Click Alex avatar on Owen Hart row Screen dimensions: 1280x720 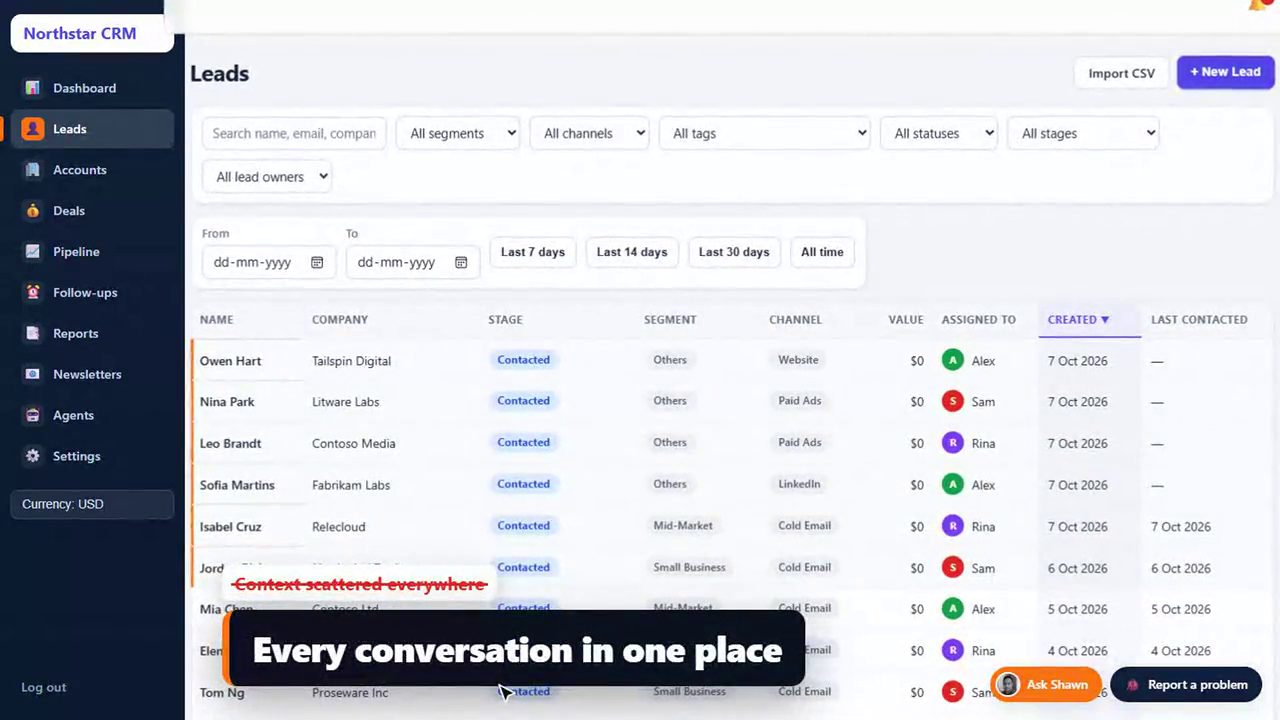[x=953, y=360]
